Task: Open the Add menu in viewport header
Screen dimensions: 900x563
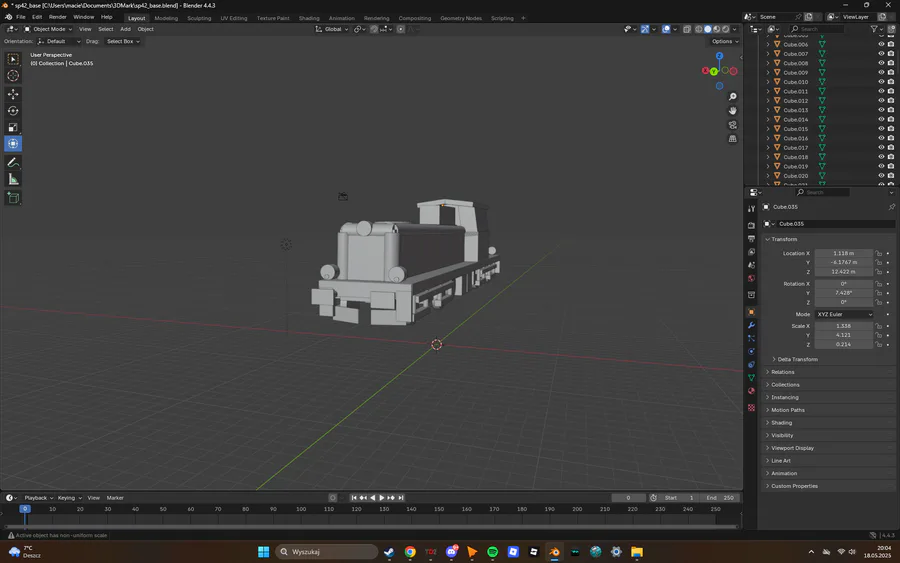Action: click(125, 29)
